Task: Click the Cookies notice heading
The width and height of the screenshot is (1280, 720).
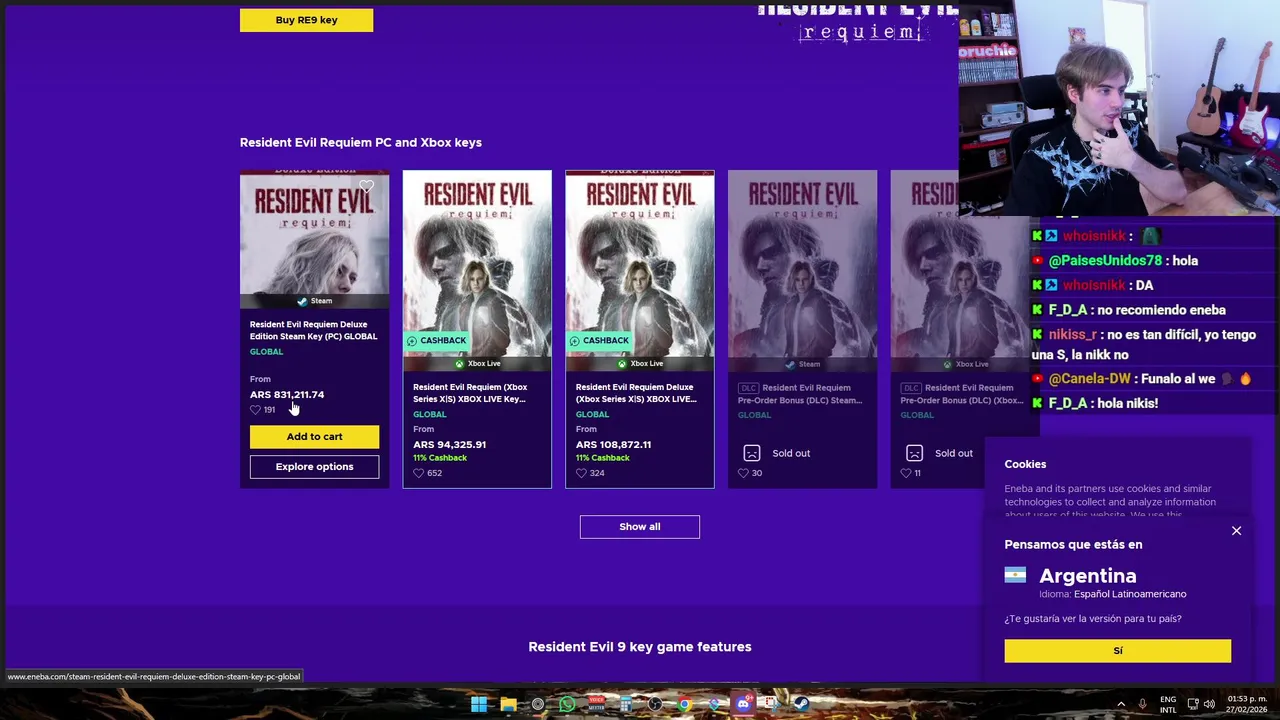Action: 1025,465
